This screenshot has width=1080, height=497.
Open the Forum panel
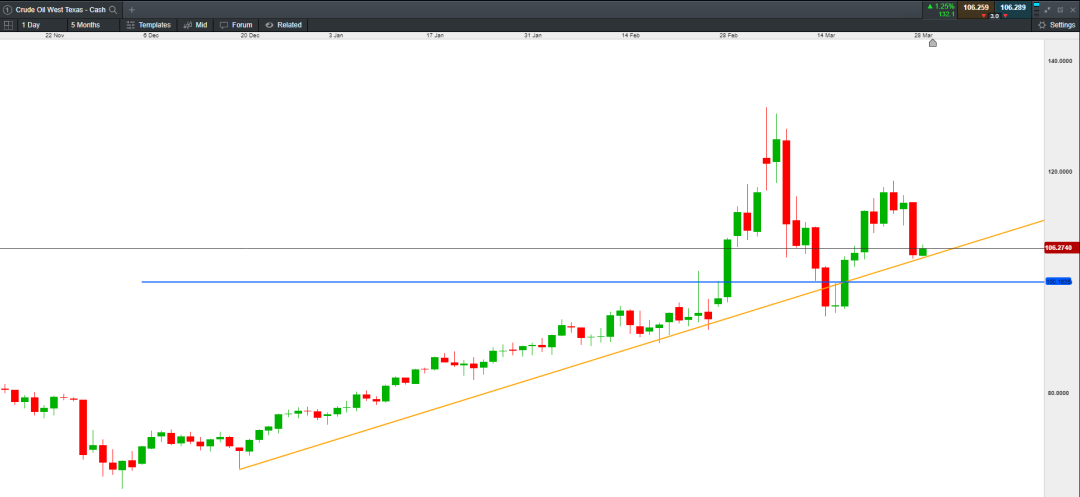pyautogui.click(x=236, y=25)
